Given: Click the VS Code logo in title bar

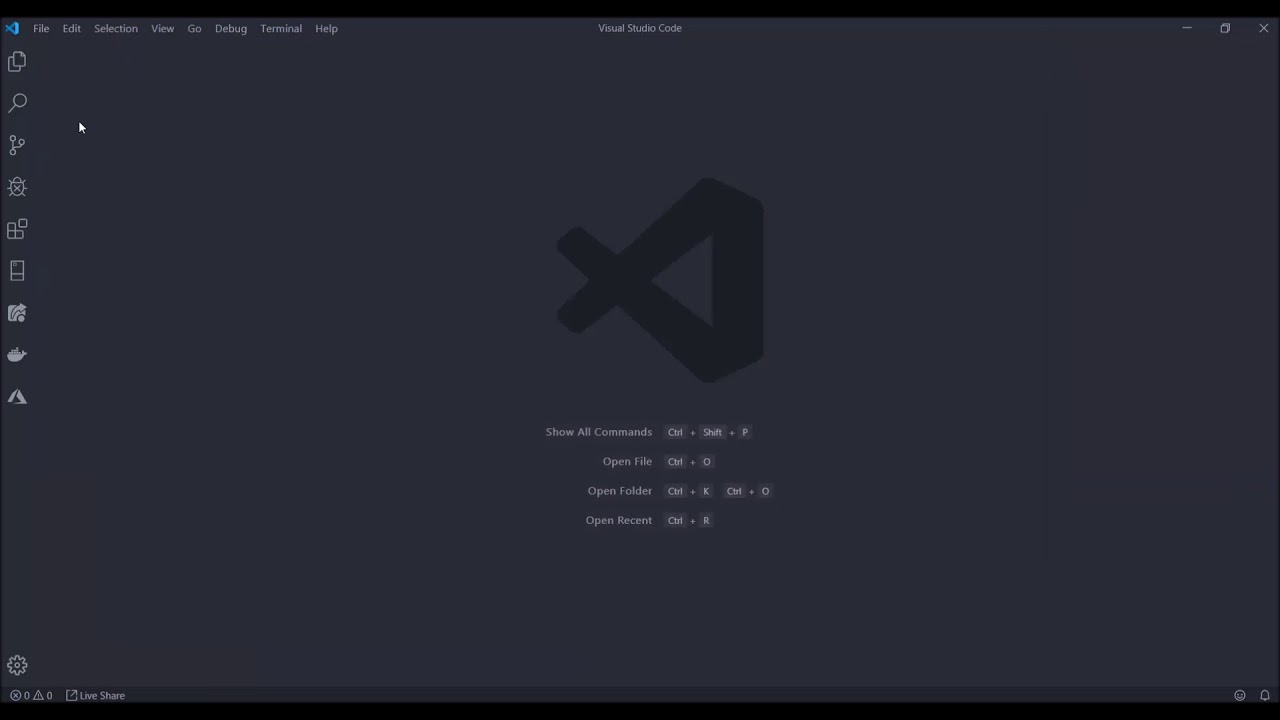Looking at the screenshot, I should 12,28.
